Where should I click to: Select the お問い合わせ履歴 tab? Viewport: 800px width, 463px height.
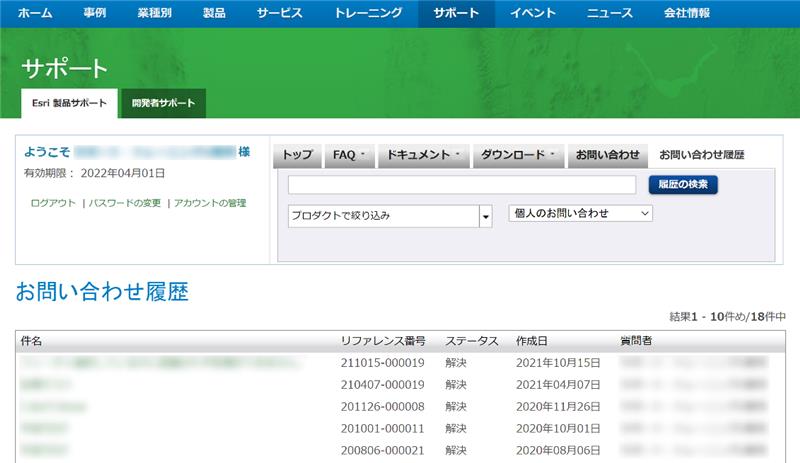pos(702,155)
